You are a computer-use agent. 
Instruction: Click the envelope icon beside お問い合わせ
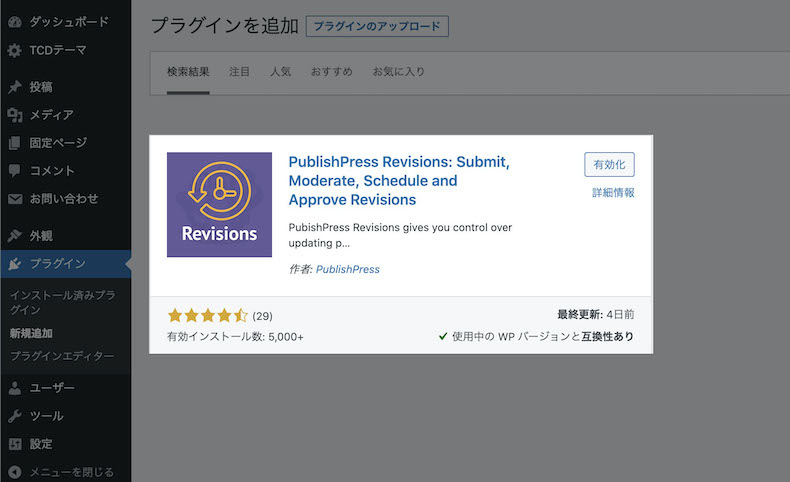[15, 199]
